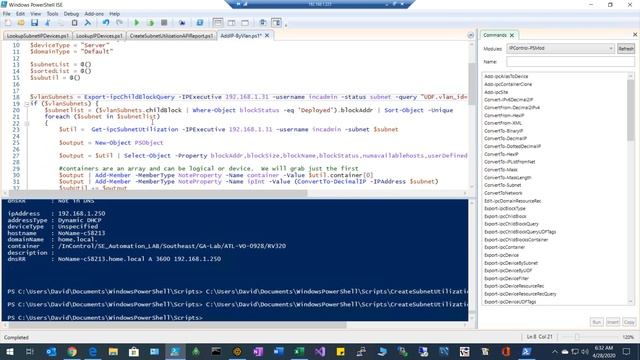Screen dimensions: 640x360
Task: Select ConvertTo-BinaryIP command
Action: tap(503, 131)
